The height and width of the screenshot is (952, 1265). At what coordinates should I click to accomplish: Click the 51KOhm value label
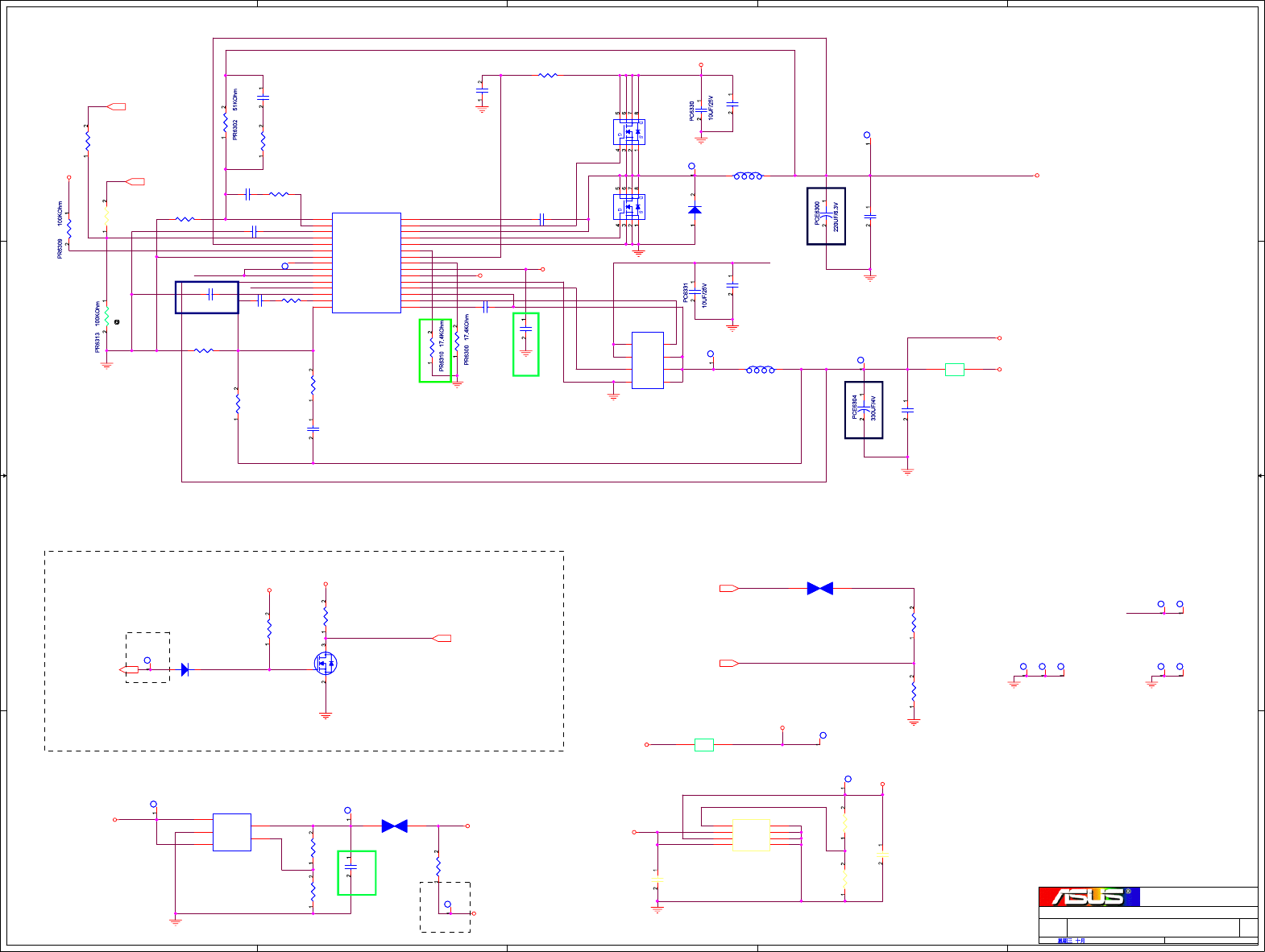(x=235, y=100)
